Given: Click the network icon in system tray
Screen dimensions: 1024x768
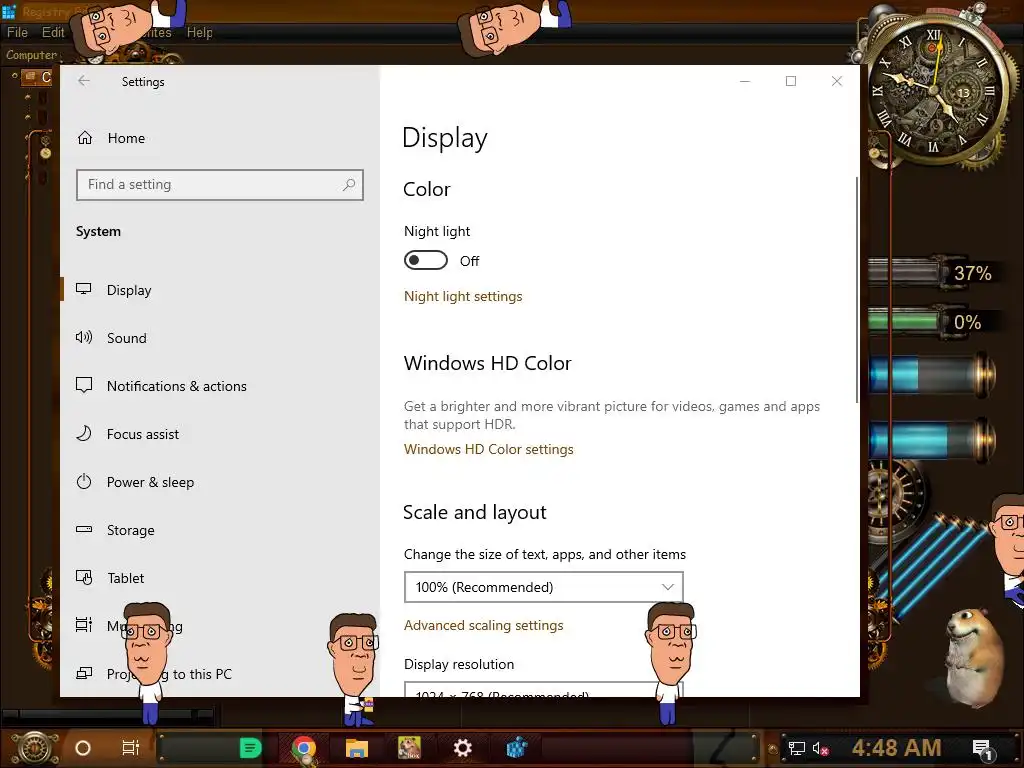Looking at the screenshot, I should tap(796, 748).
